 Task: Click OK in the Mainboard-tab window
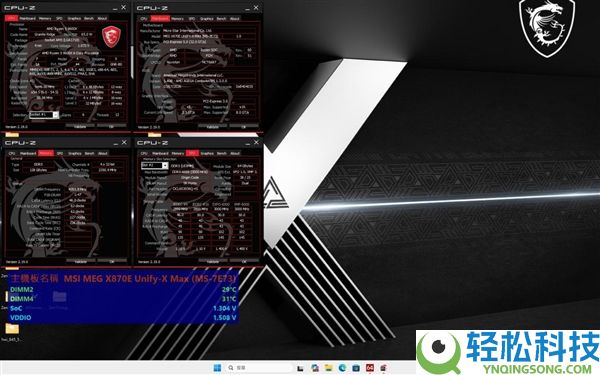[244, 126]
